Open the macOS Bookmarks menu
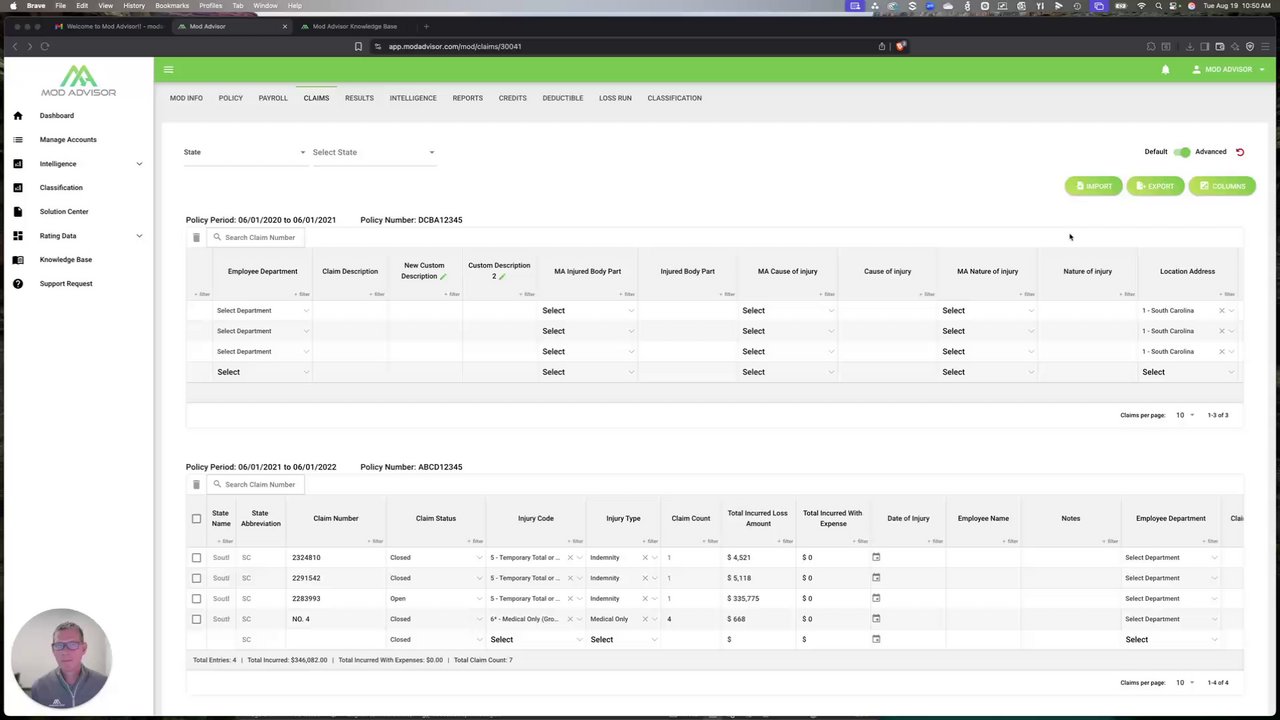 172,6
